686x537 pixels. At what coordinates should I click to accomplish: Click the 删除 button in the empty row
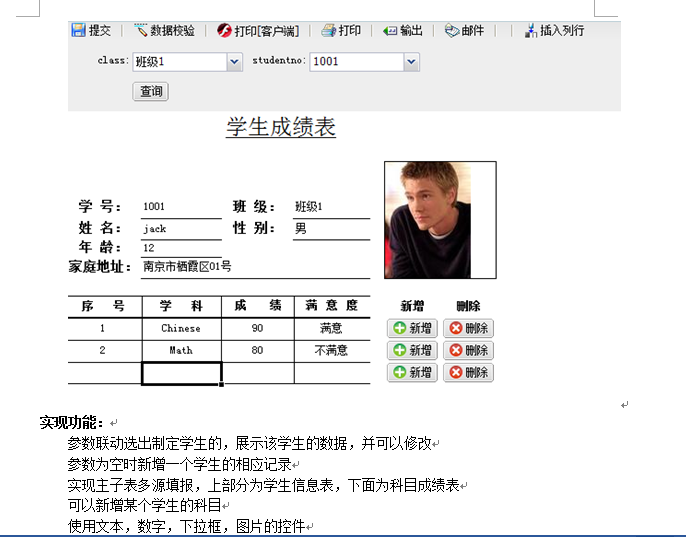pyautogui.click(x=469, y=372)
